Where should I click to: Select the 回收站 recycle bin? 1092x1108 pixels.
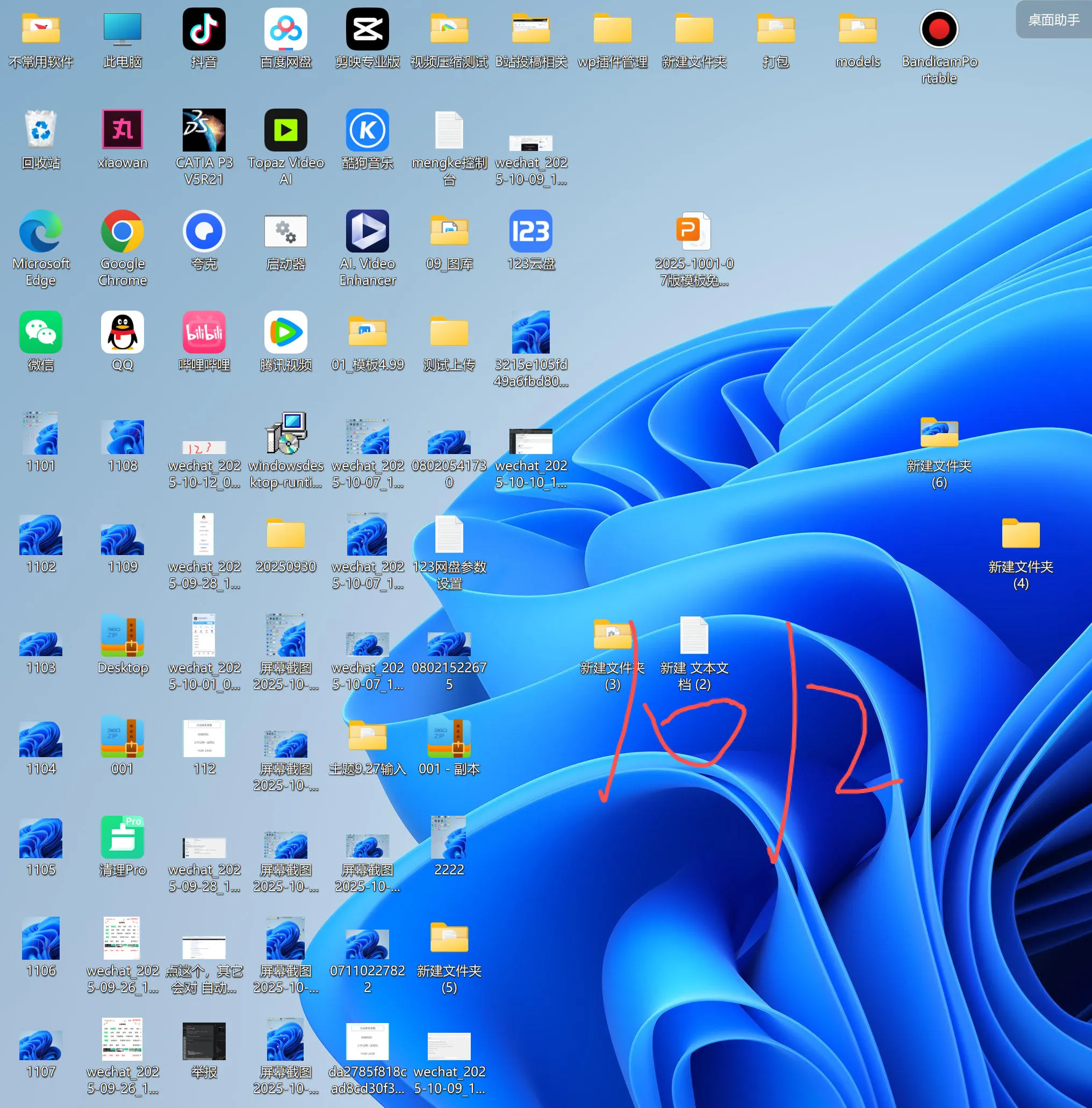point(41,130)
